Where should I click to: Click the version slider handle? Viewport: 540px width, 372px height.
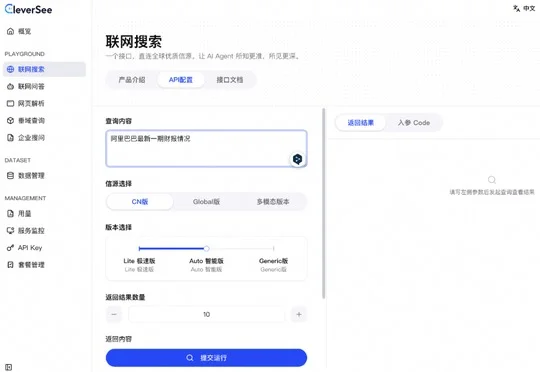[206, 248]
